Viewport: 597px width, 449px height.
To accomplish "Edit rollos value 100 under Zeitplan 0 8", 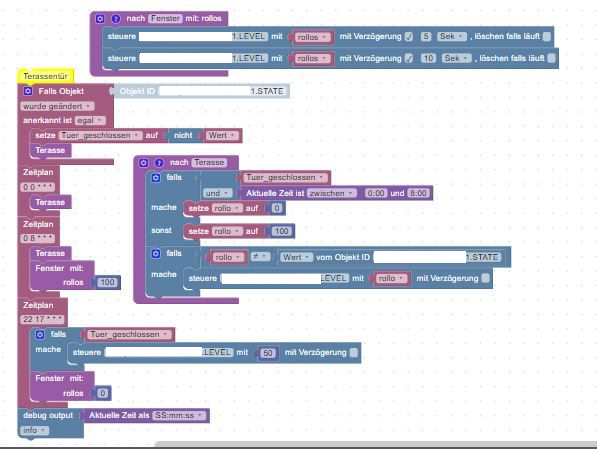I will (107, 282).
